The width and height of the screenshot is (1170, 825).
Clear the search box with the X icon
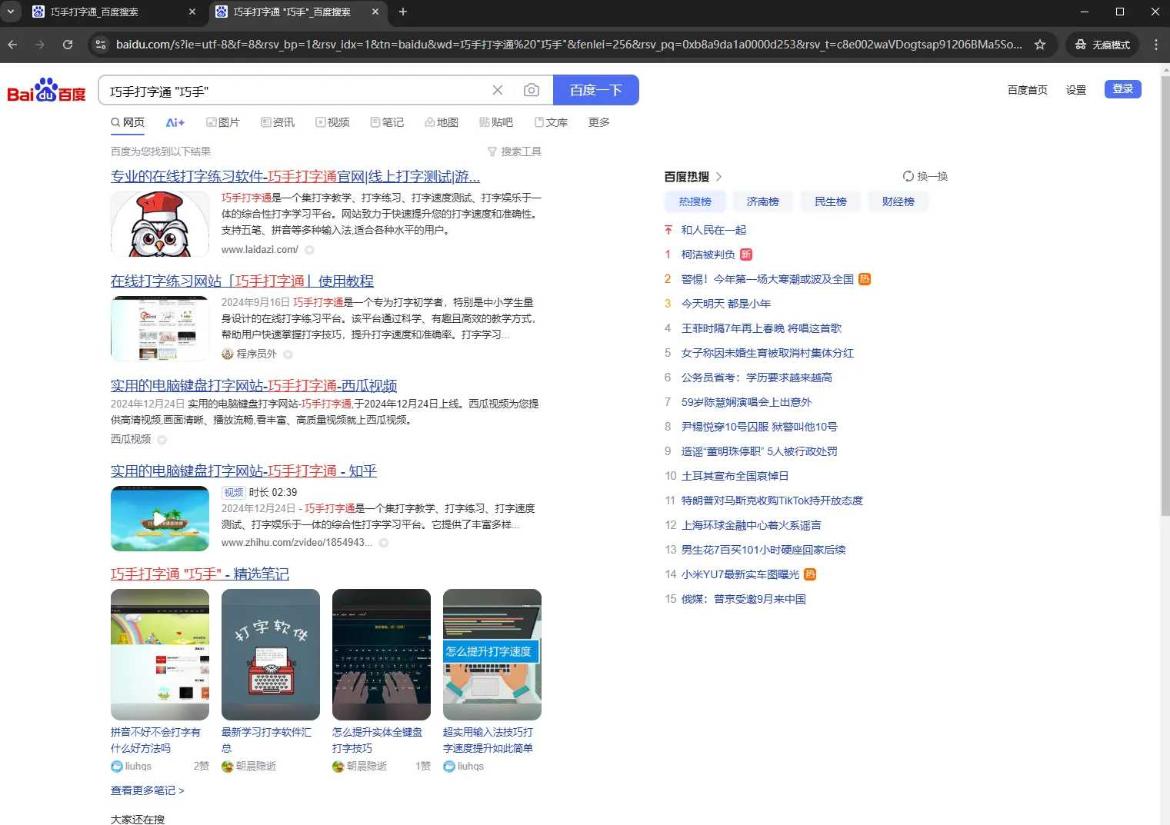498,90
